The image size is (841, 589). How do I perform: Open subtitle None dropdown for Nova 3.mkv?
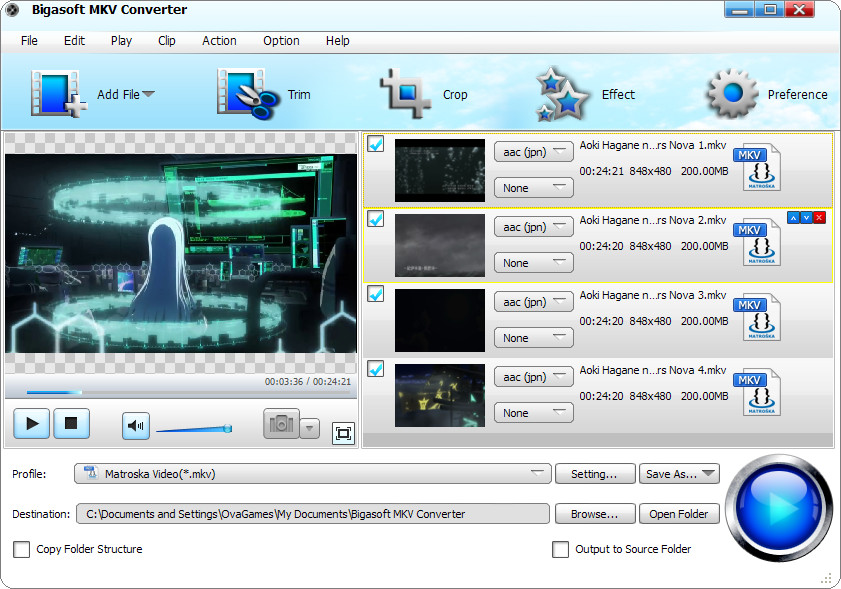(534, 338)
